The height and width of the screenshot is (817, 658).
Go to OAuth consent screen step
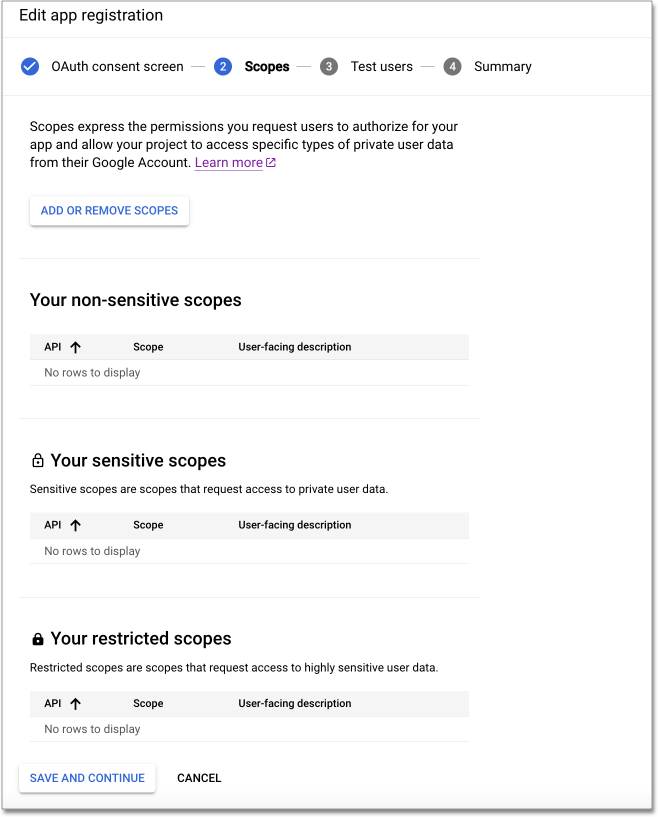117,67
